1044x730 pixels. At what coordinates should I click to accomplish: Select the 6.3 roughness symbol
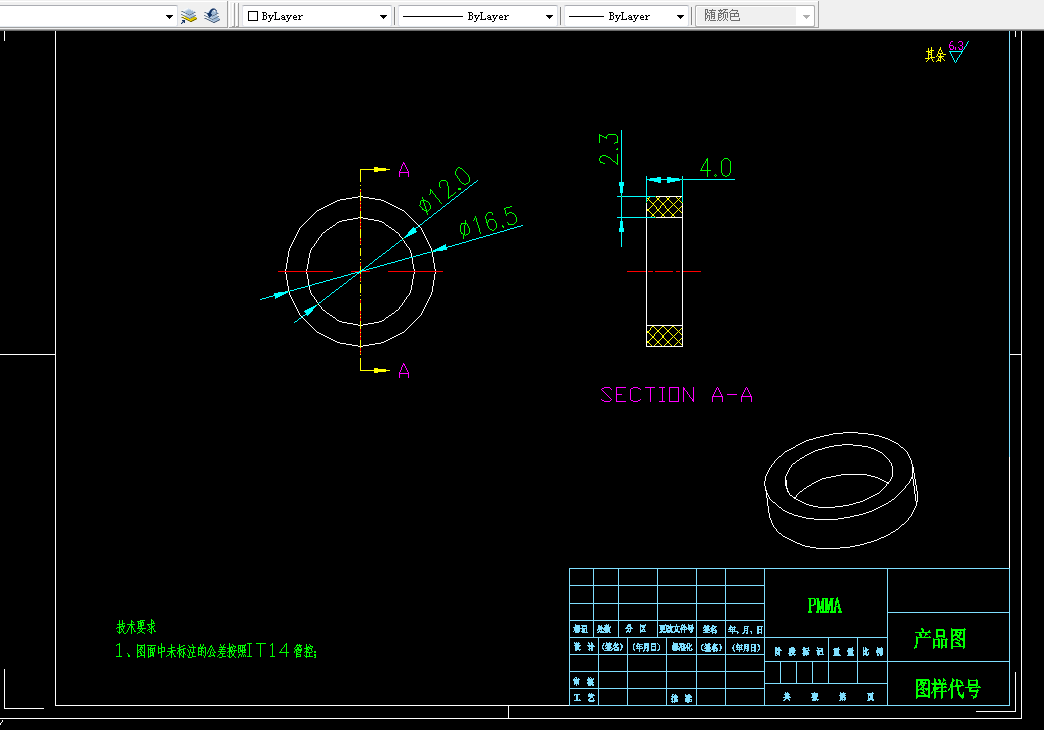958,51
